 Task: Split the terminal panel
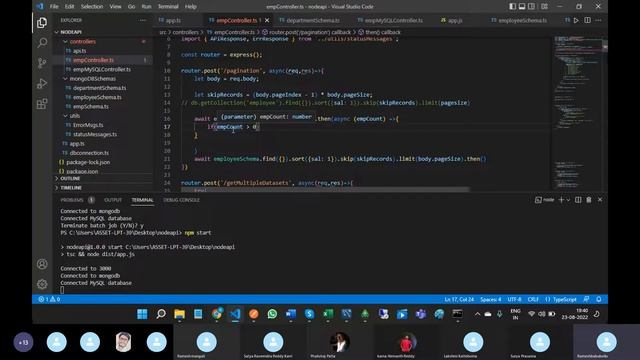click(x=578, y=200)
